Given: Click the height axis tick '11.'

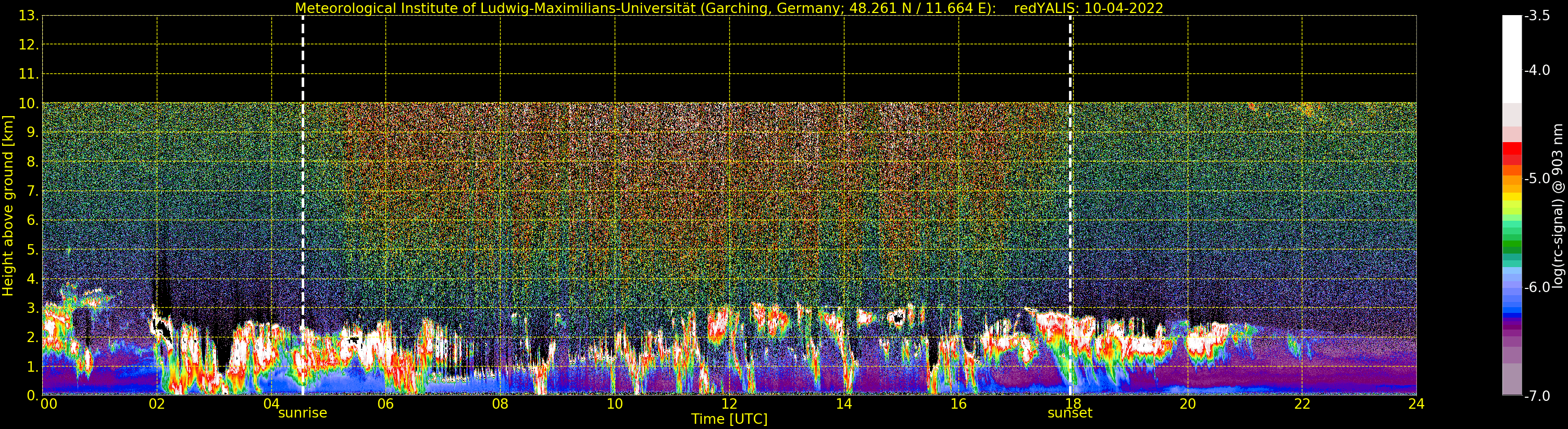Looking at the screenshot, I should pyautogui.click(x=29, y=74).
